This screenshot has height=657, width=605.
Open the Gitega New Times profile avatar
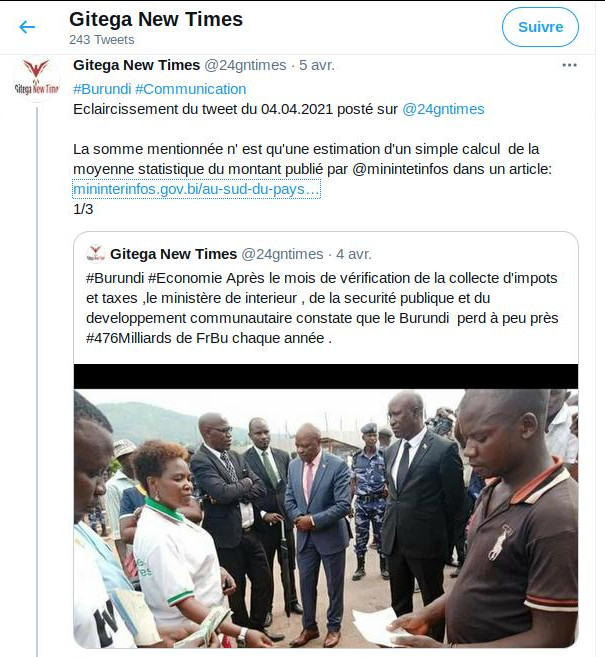37,78
